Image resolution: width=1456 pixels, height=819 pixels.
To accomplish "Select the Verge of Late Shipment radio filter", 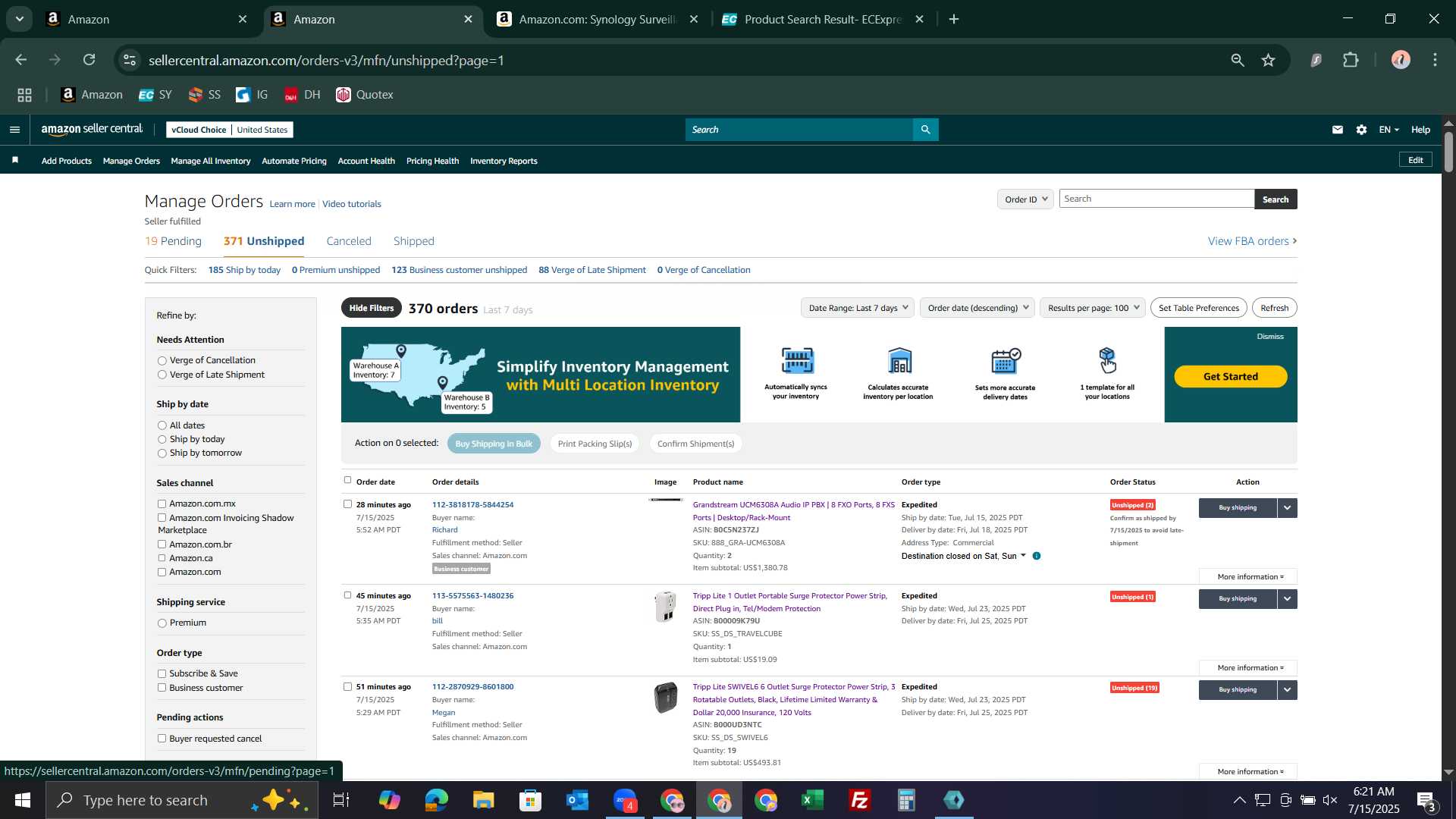I will click(x=162, y=375).
